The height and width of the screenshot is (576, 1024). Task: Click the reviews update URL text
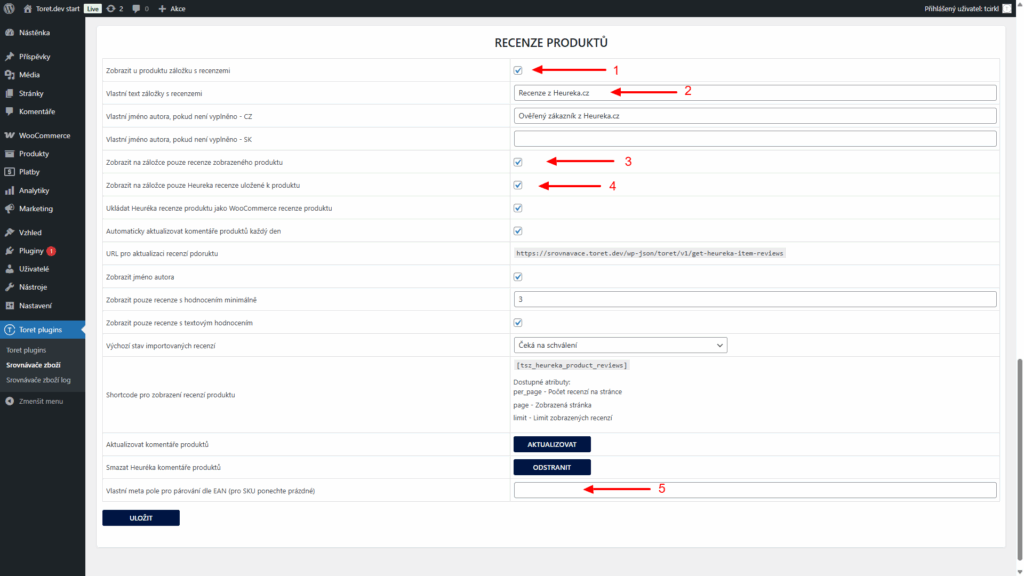[x=649, y=253]
